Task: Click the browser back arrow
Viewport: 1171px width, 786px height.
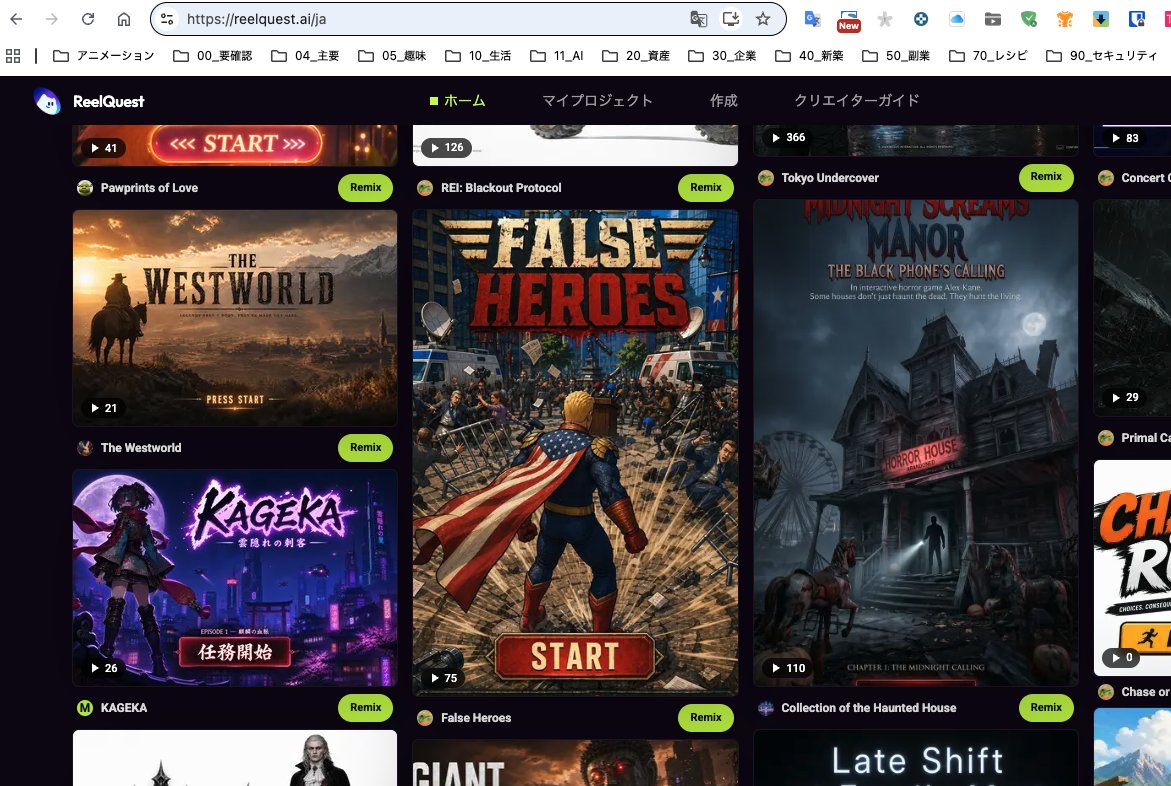Action: point(16,19)
